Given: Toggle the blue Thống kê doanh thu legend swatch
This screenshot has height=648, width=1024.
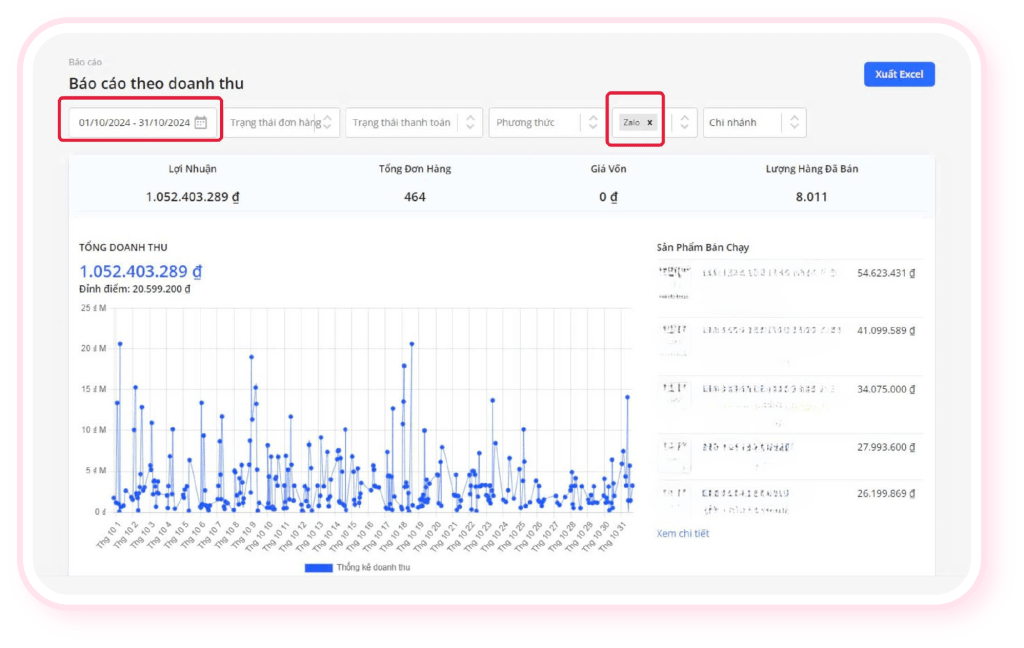Looking at the screenshot, I should pyautogui.click(x=318, y=568).
